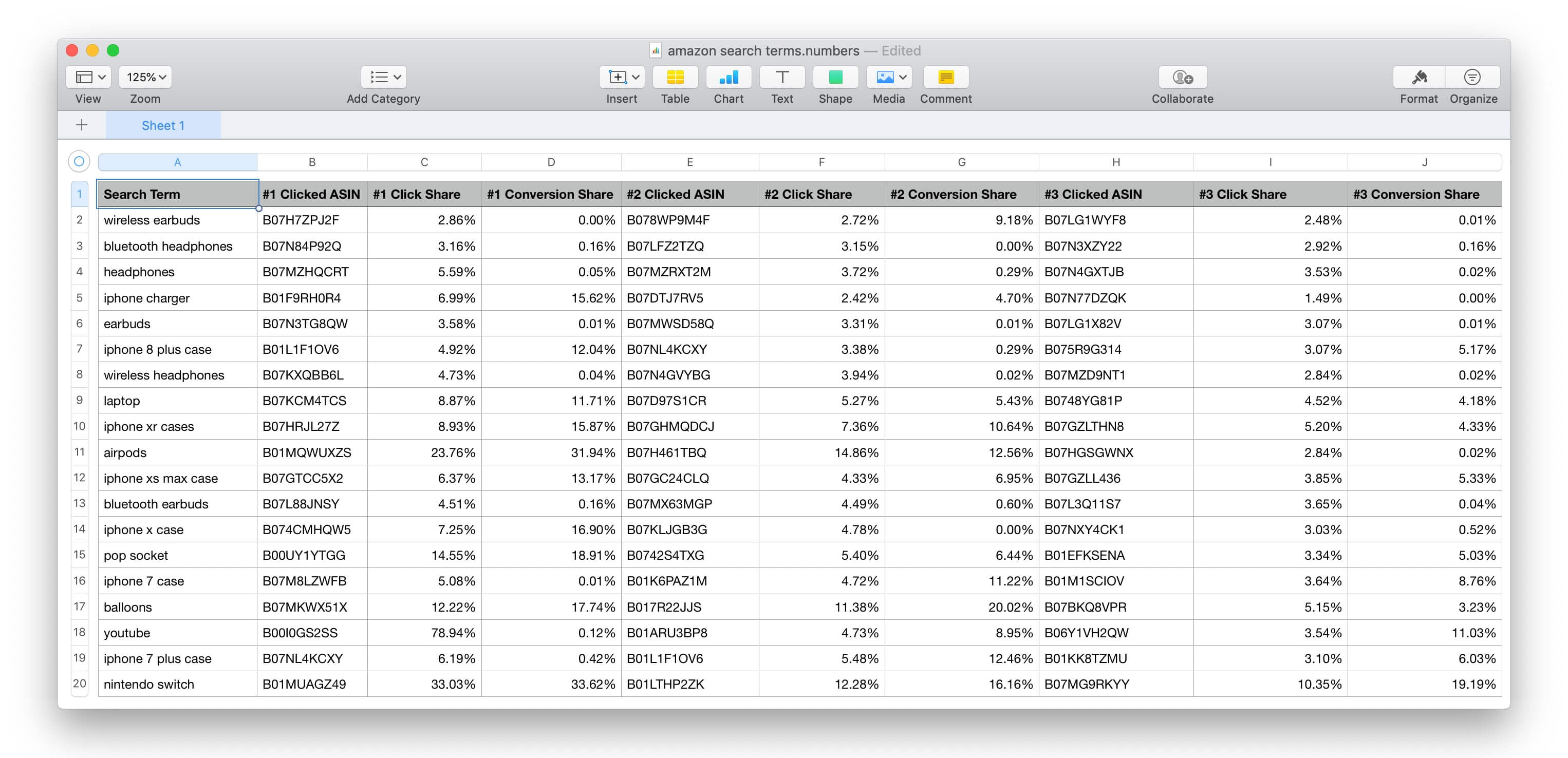Click the 19.19% conversion share cell
Image resolution: width=1568 pixels, height=758 pixels.
click(x=1424, y=684)
